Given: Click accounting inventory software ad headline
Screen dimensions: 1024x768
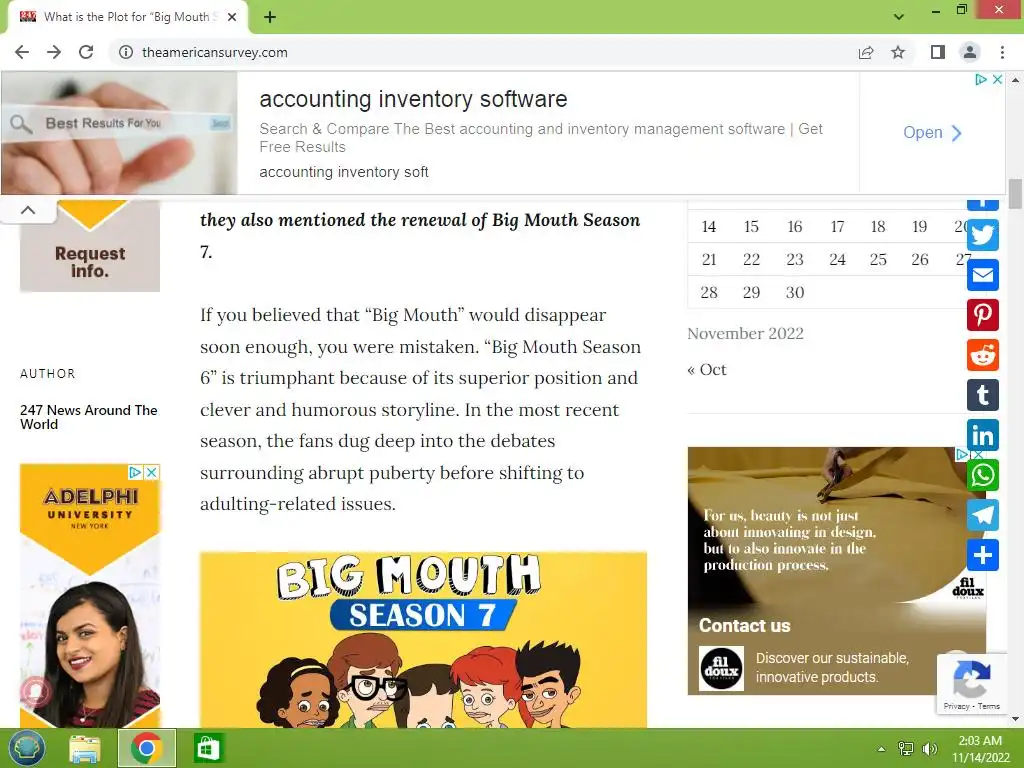Looking at the screenshot, I should (413, 99).
